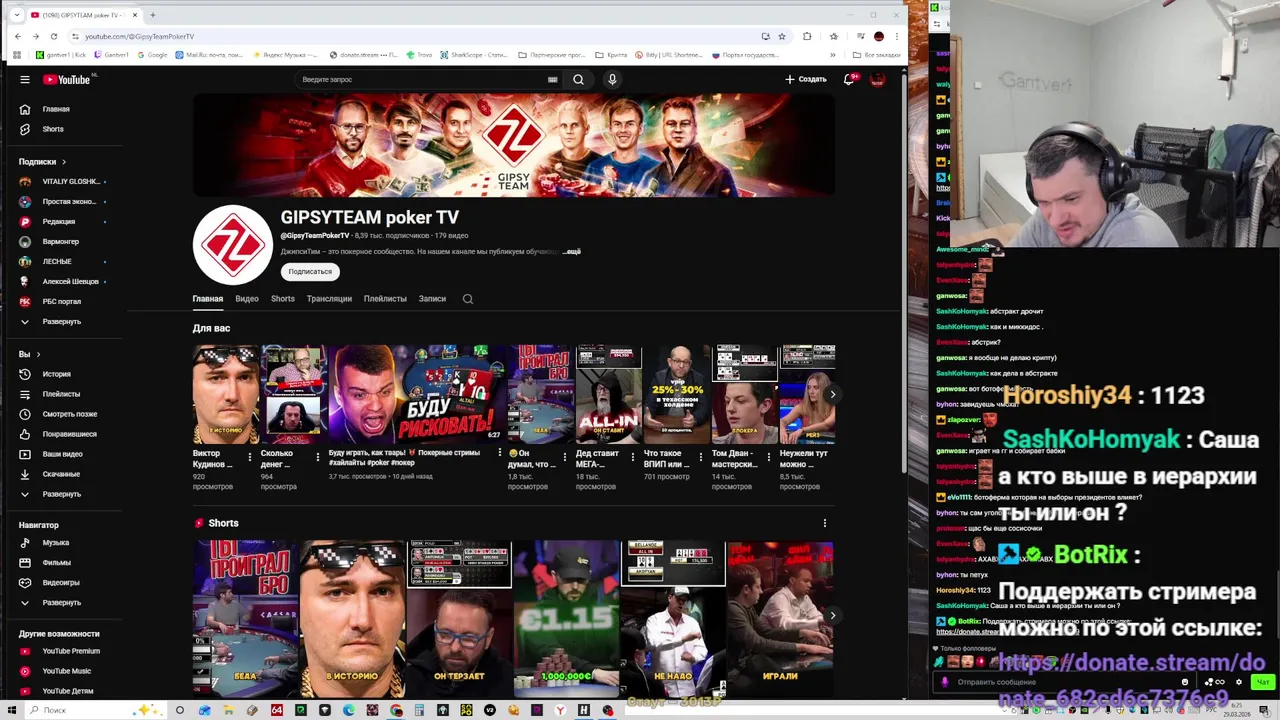Open the Буду рисковать video thumbnail

[x=416, y=394]
